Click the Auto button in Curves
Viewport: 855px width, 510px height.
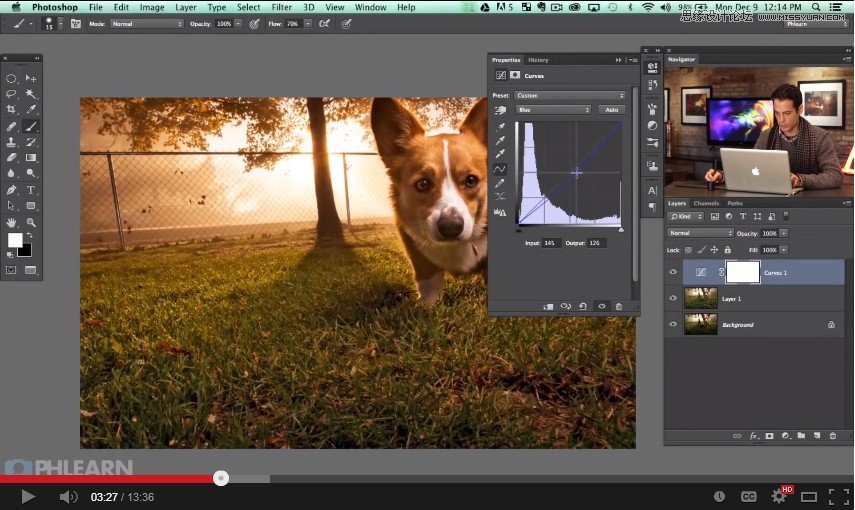tap(612, 110)
